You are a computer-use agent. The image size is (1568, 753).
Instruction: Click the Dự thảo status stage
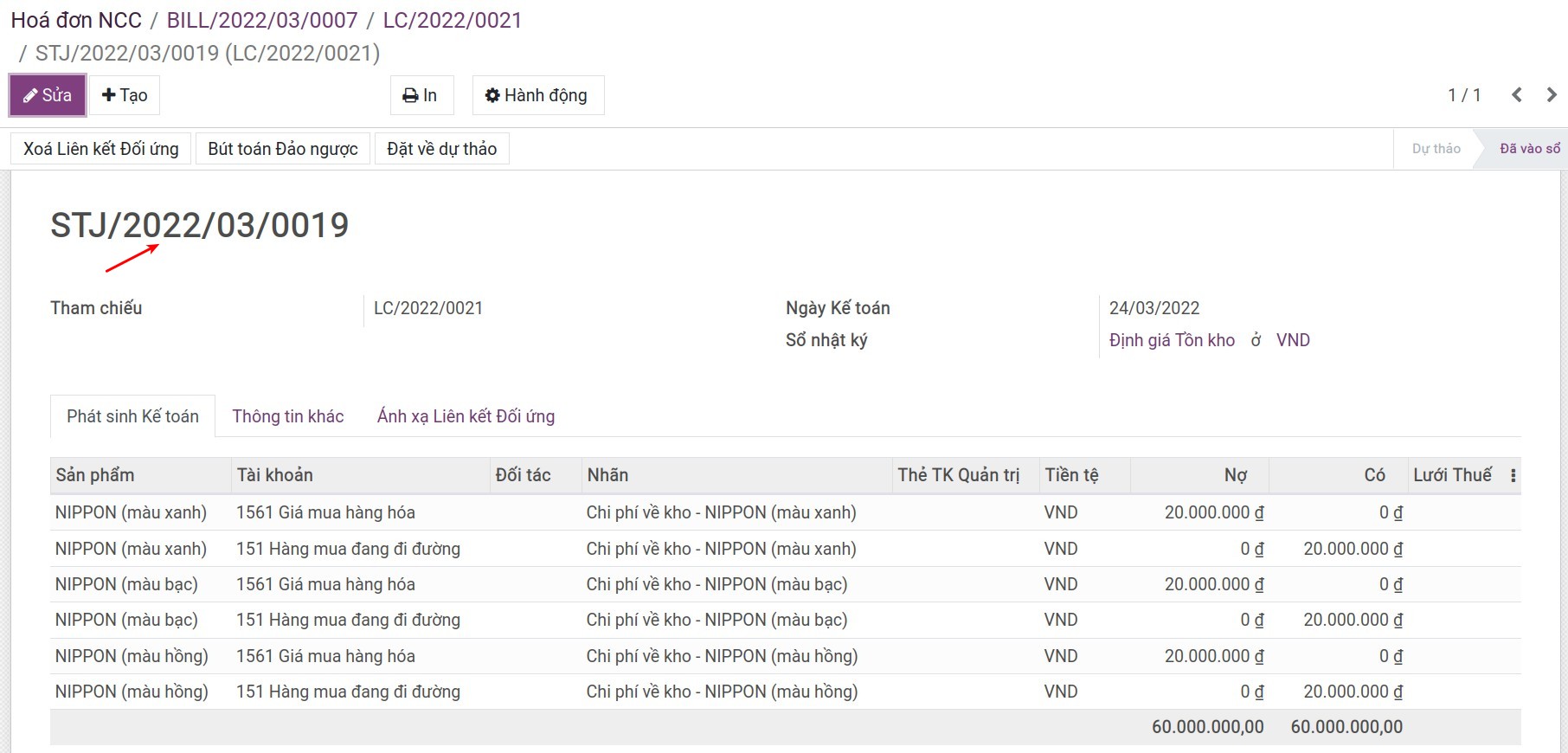tap(1436, 149)
